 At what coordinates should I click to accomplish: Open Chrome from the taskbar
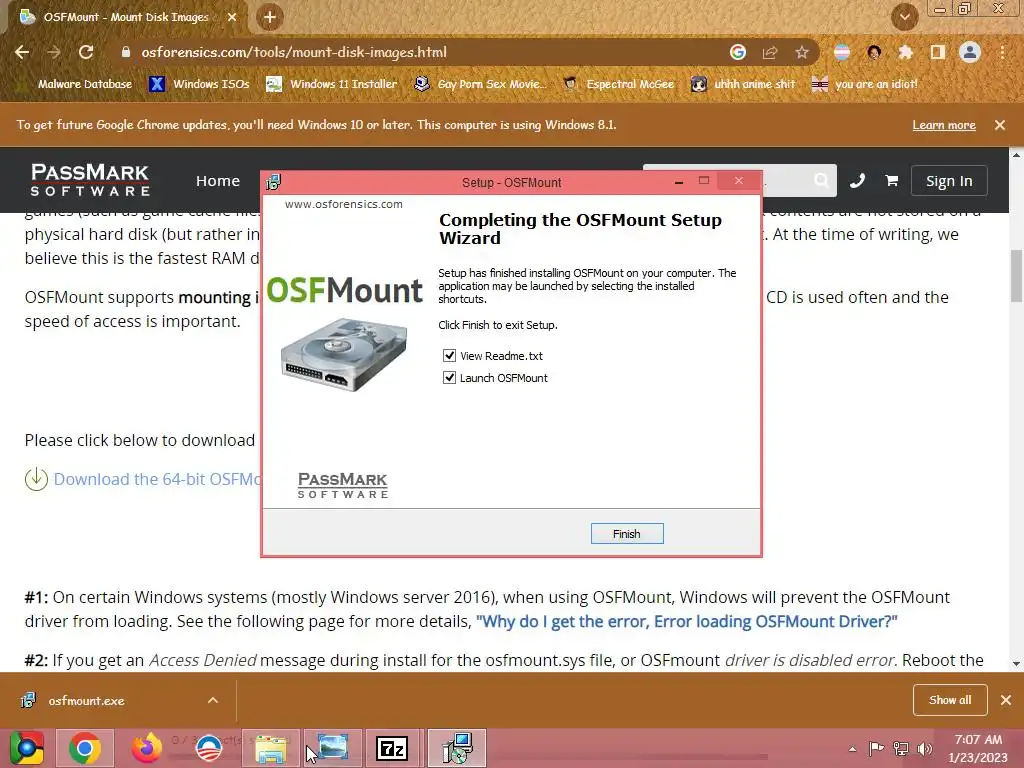tap(85, 748)
